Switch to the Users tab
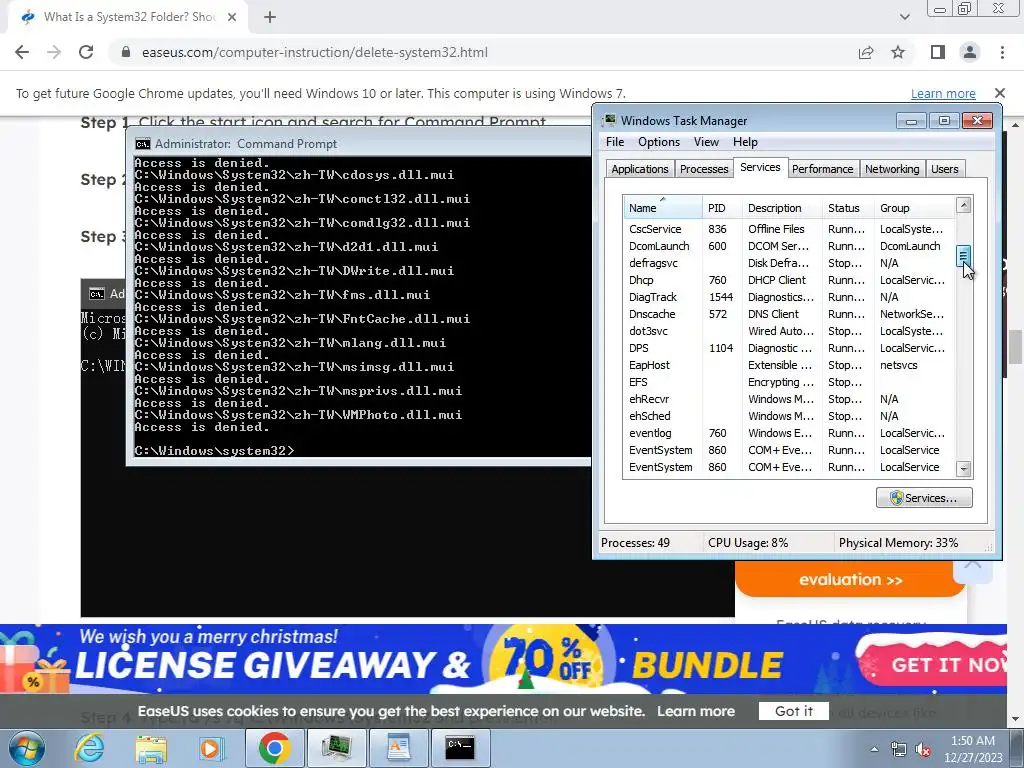This screenshot has height=768, width=1024. coord(945,169)
